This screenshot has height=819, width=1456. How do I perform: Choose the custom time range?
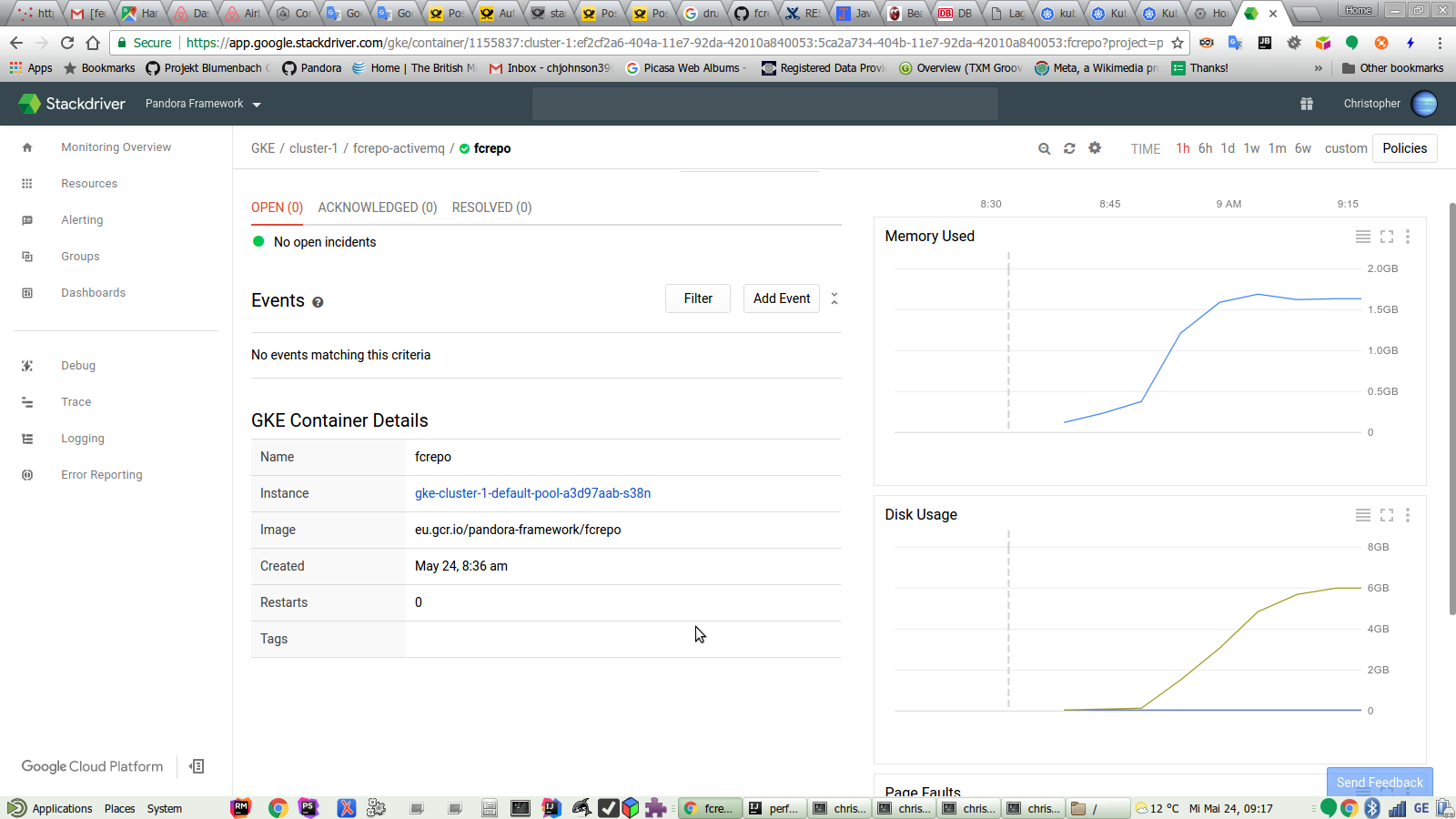(1346, 148)
